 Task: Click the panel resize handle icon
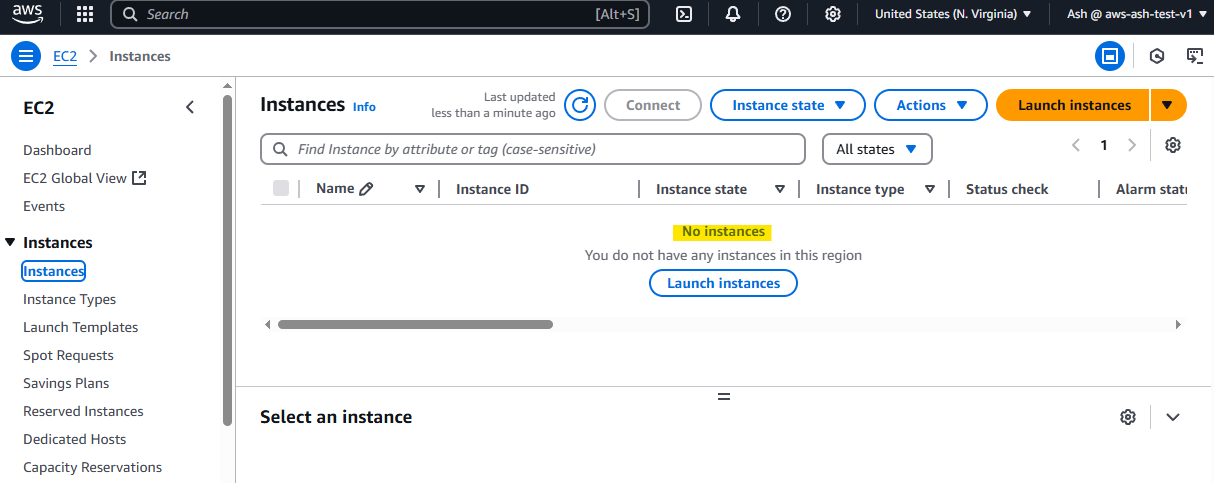pos(724,397)
